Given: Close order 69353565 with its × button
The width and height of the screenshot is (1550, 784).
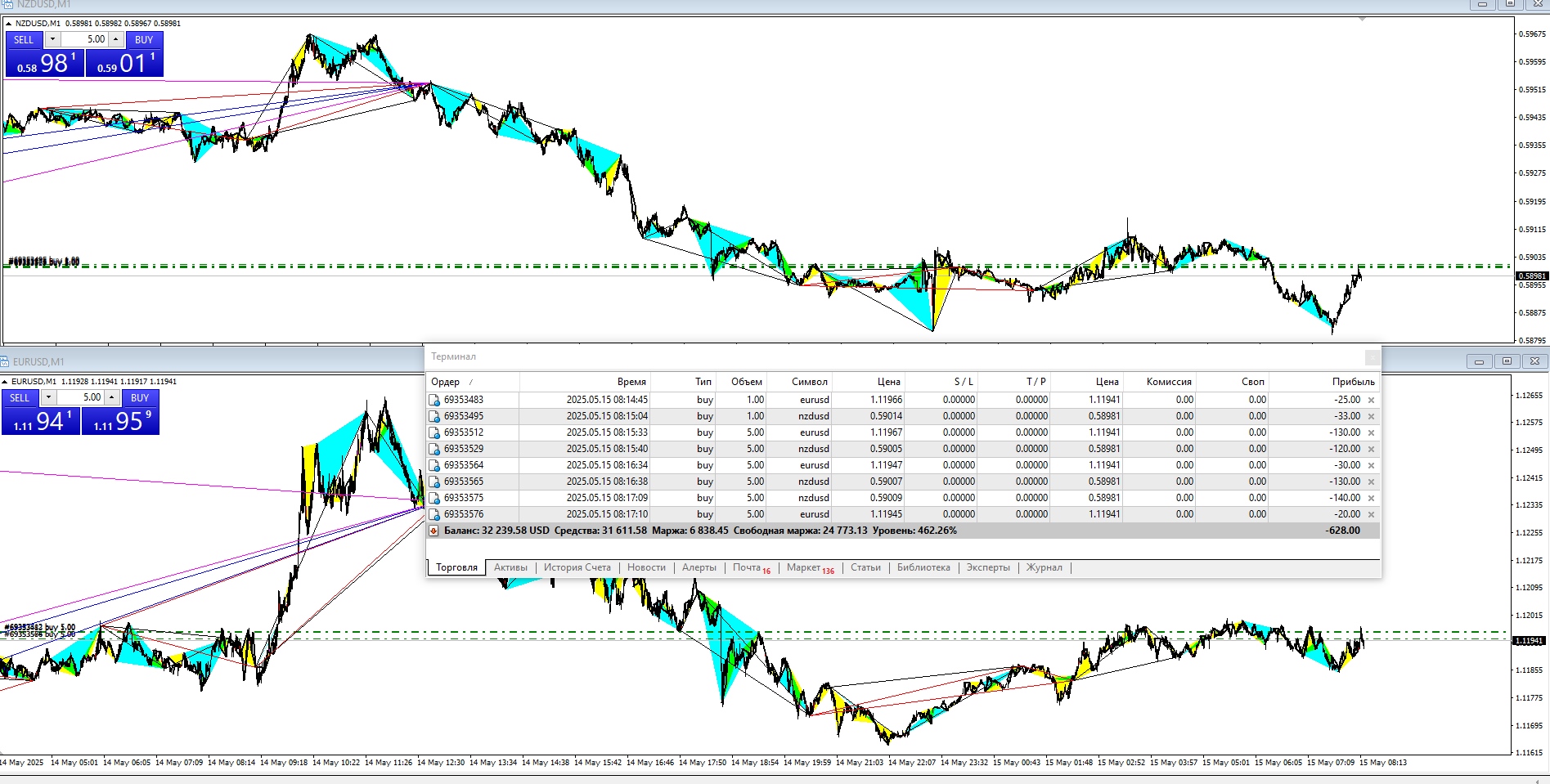Looking at the screenshot, I should (1371, 482).
